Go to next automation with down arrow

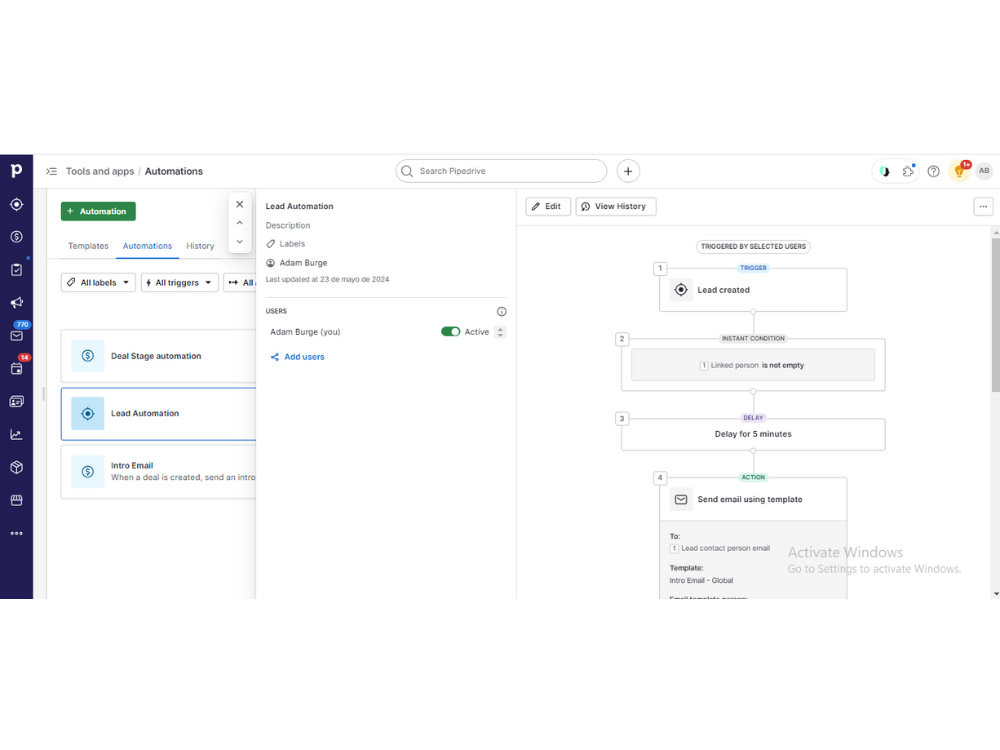[x=240, y=242]
